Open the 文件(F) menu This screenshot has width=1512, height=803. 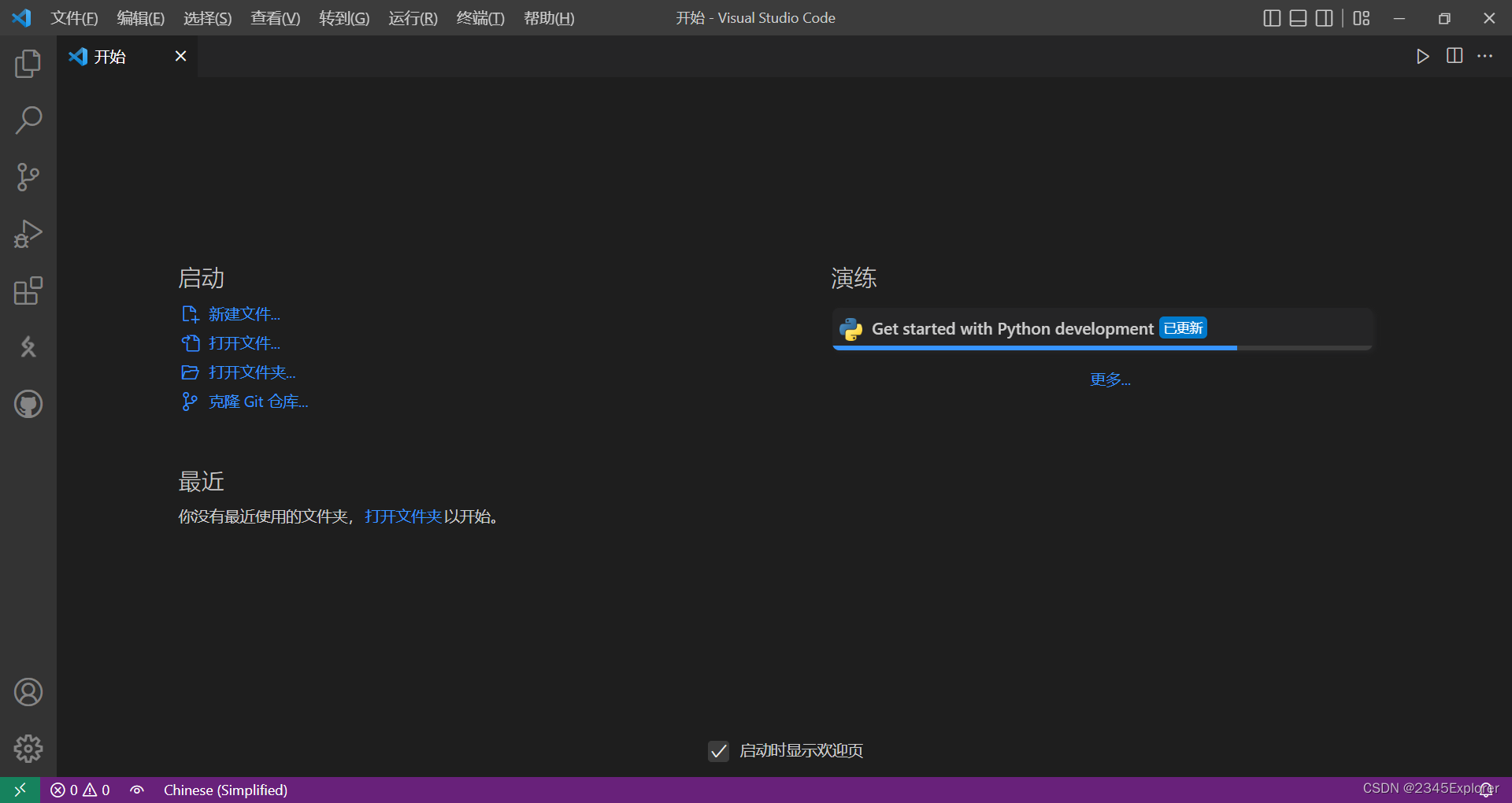tap(74, 18)
